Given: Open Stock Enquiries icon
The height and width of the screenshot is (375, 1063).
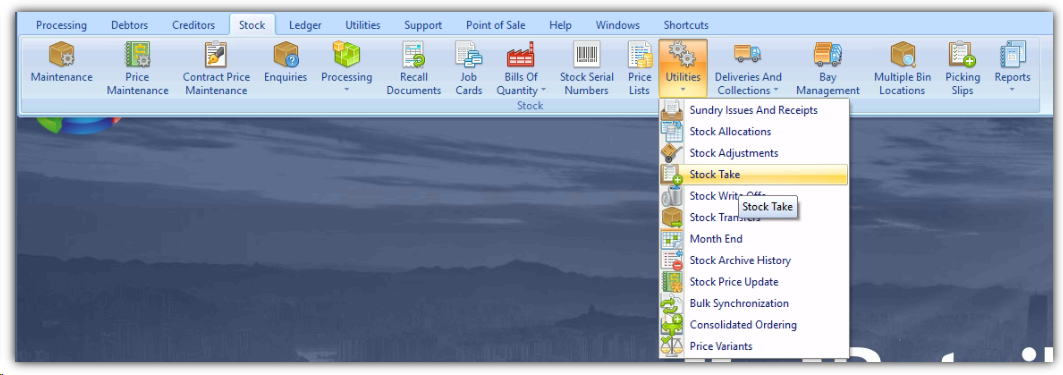Looking at the screenshot, I should (x=285, y=54).
